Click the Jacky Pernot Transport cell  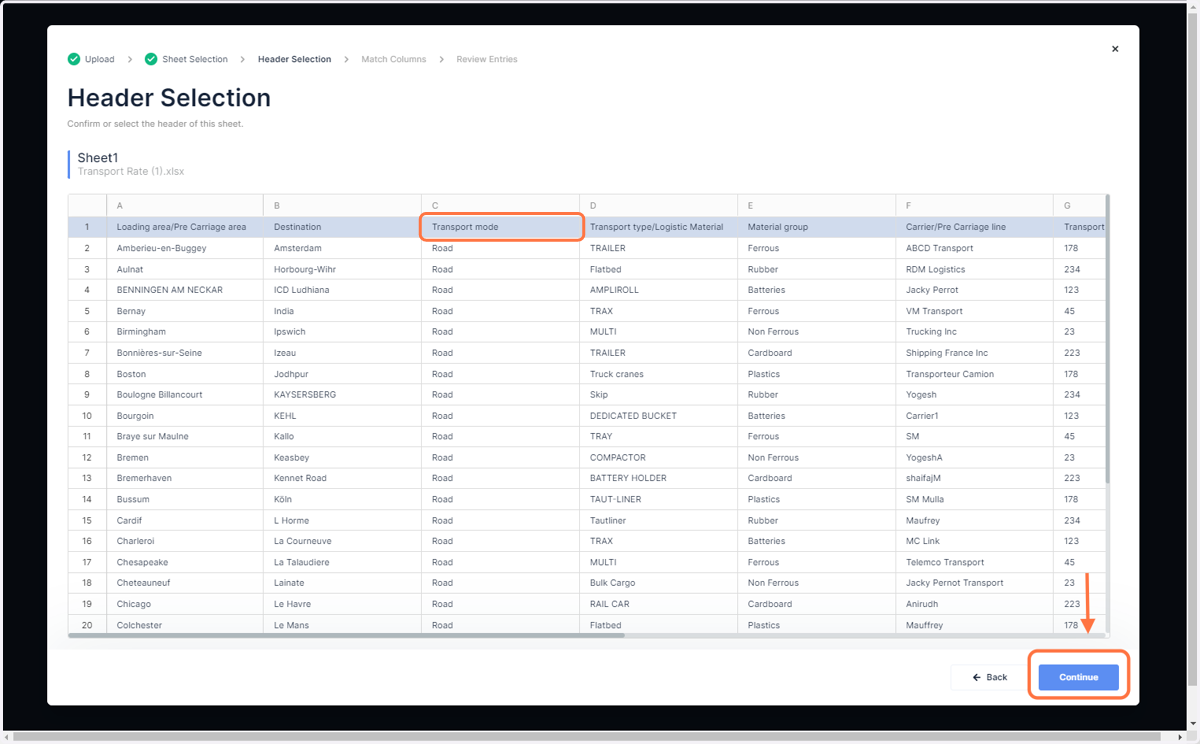(x=974, y=583)
